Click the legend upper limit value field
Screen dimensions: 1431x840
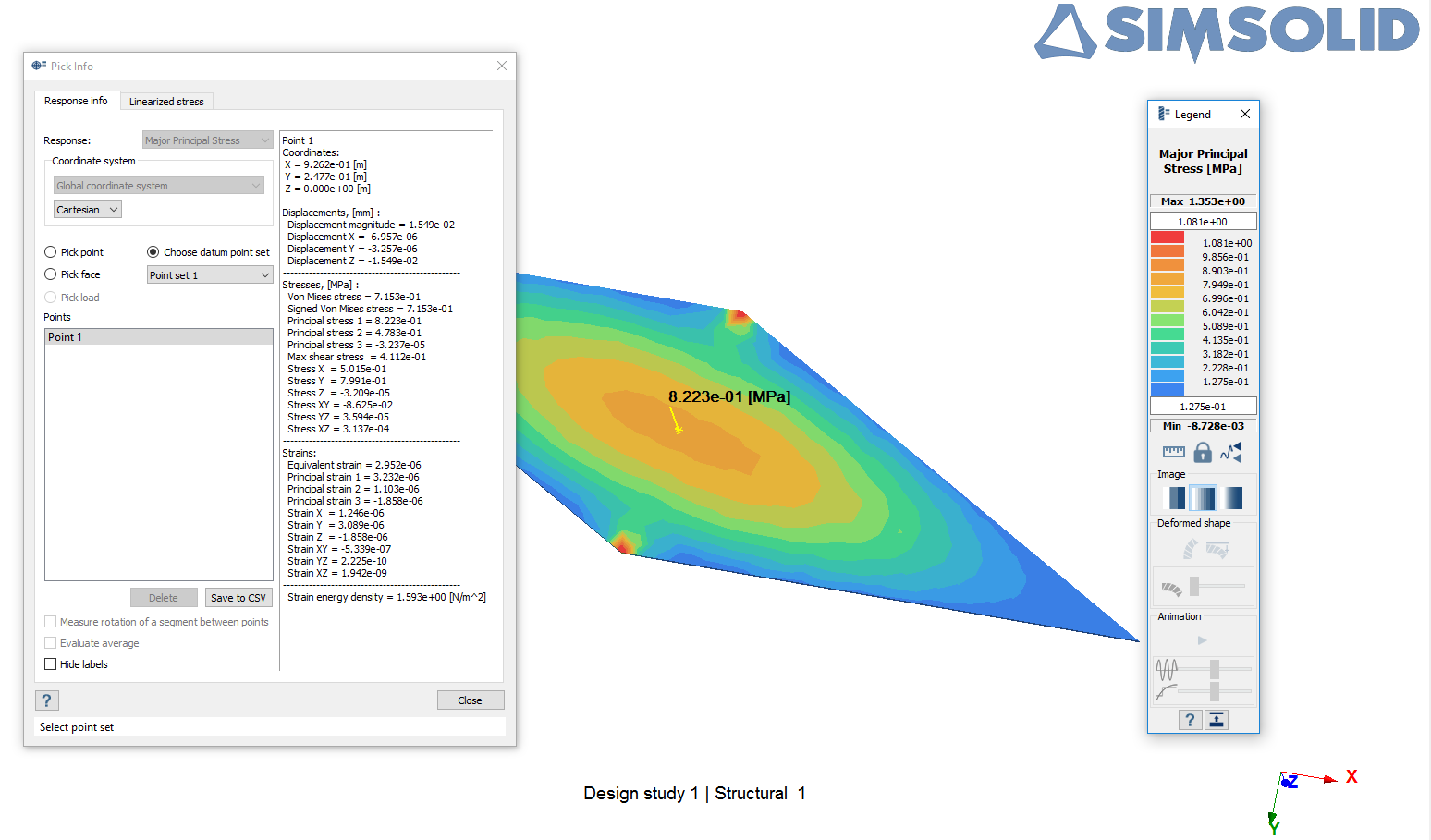(1203, 222)
